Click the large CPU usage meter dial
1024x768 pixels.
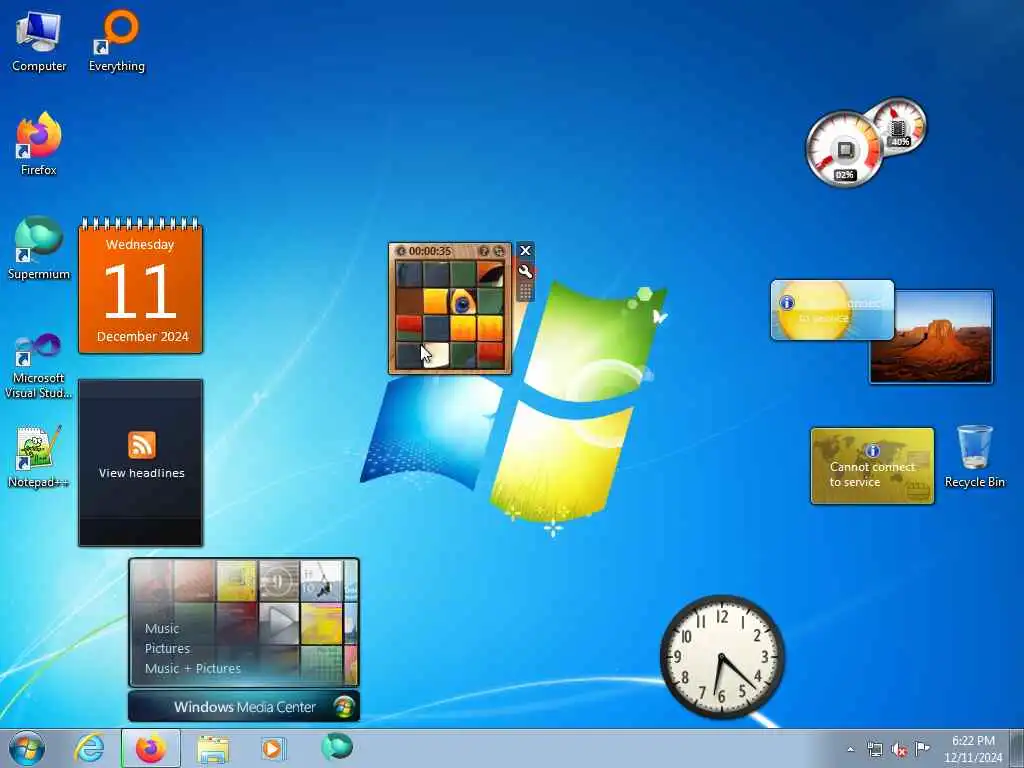coord(844,150)
